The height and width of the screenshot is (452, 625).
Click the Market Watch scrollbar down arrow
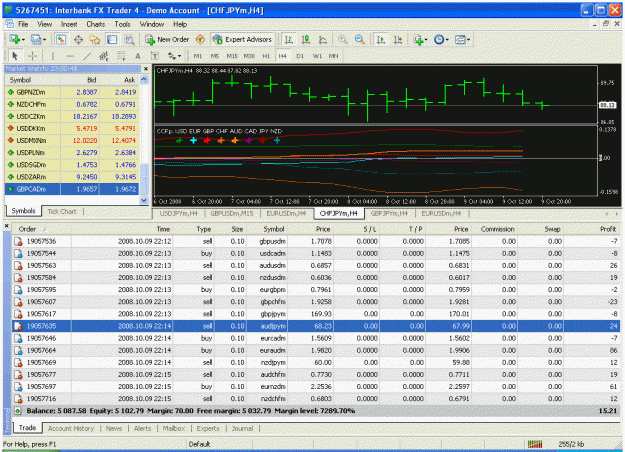point(144,200)
